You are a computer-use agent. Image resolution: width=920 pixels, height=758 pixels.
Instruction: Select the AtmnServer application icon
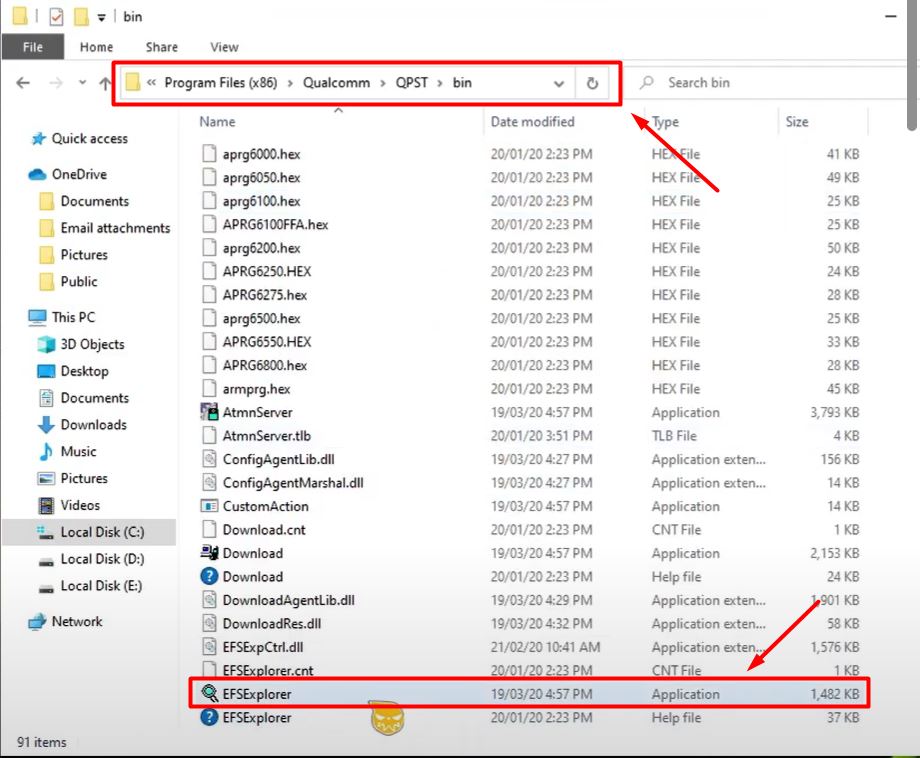click(x=209, y=412)
